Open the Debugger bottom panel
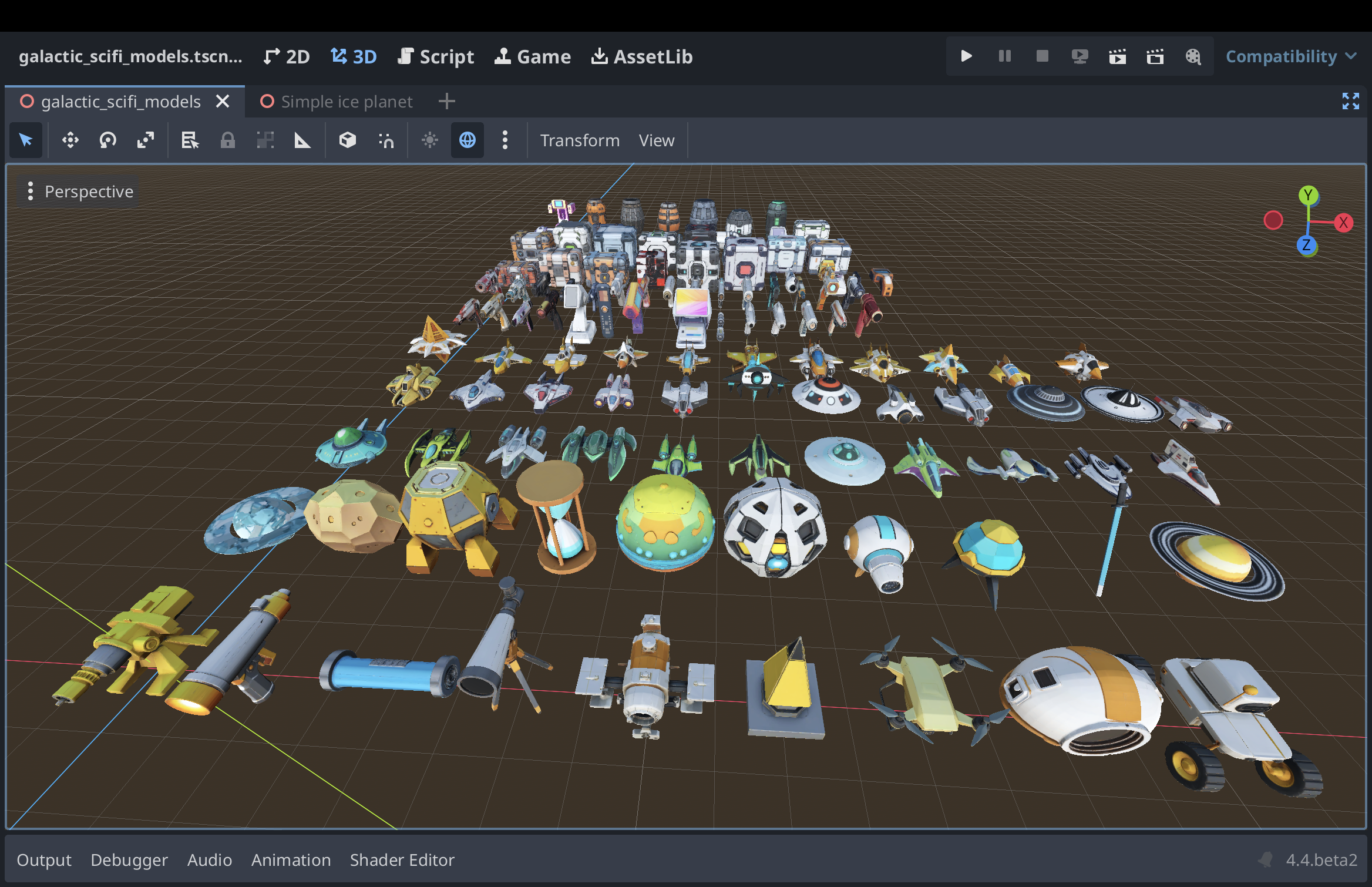 point(129,860)
